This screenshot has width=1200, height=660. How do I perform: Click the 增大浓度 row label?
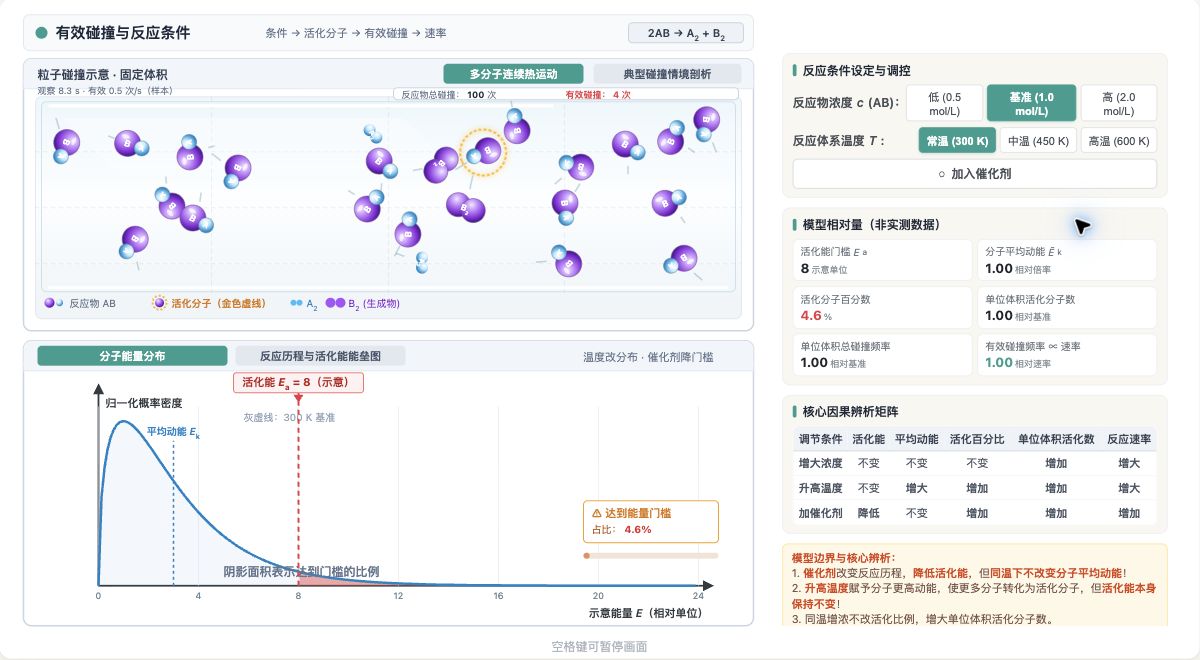click(820, 463)
